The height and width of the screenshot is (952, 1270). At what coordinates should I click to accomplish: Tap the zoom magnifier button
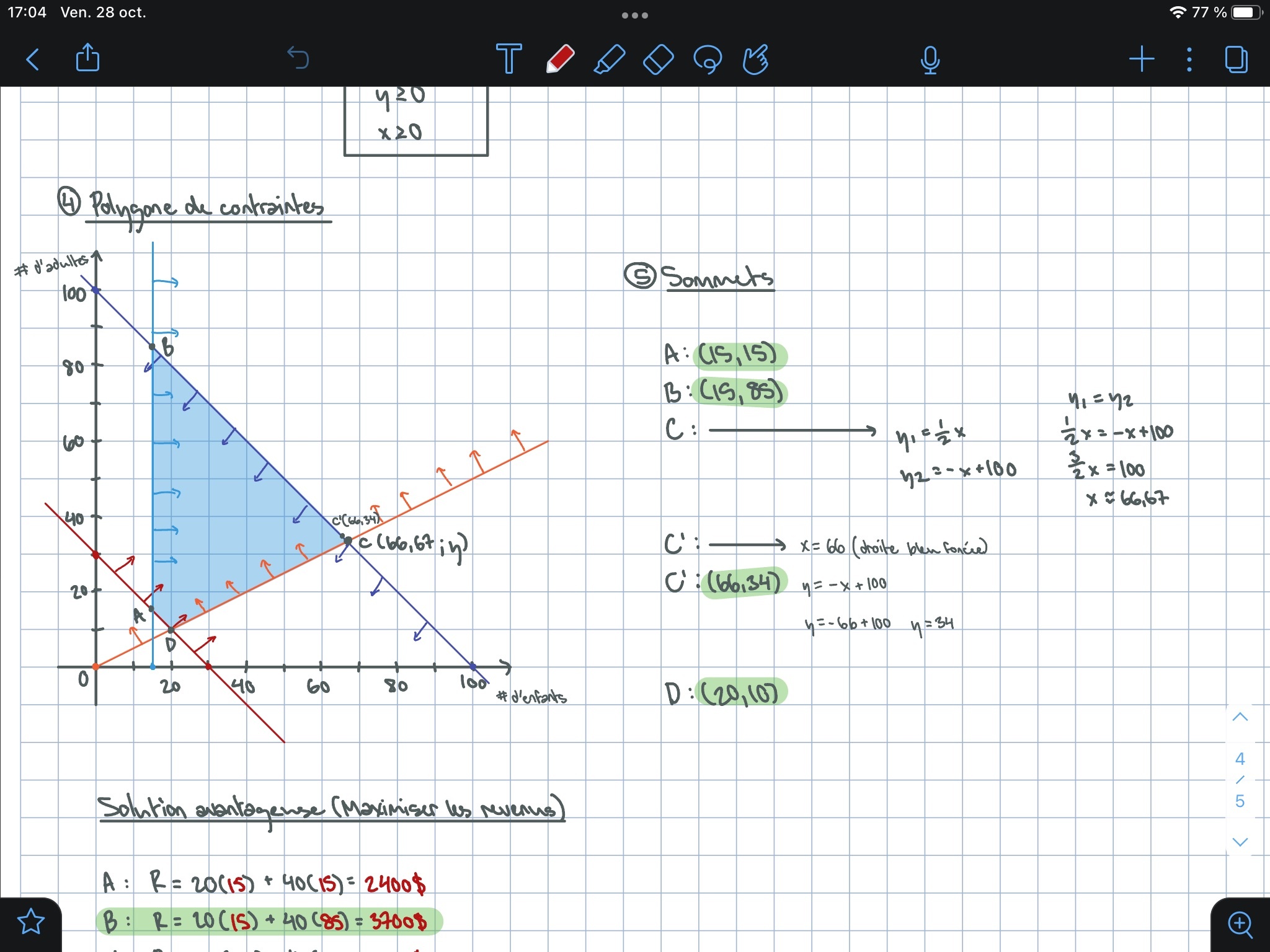tap(1240, 924)
